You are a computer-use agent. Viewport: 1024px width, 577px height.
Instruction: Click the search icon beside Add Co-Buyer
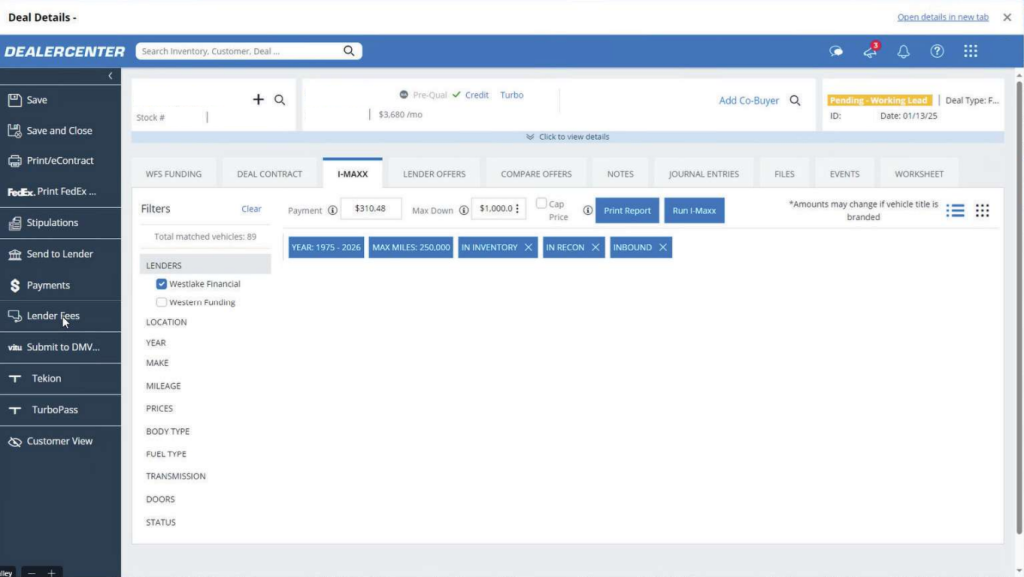tap(795, 100)
